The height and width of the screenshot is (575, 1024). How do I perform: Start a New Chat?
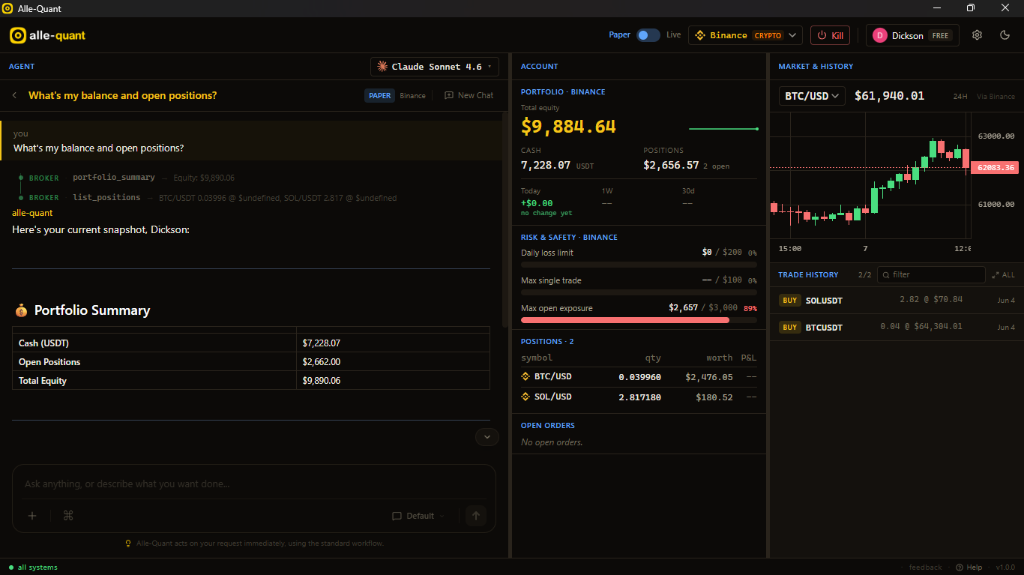pos(469,95)
